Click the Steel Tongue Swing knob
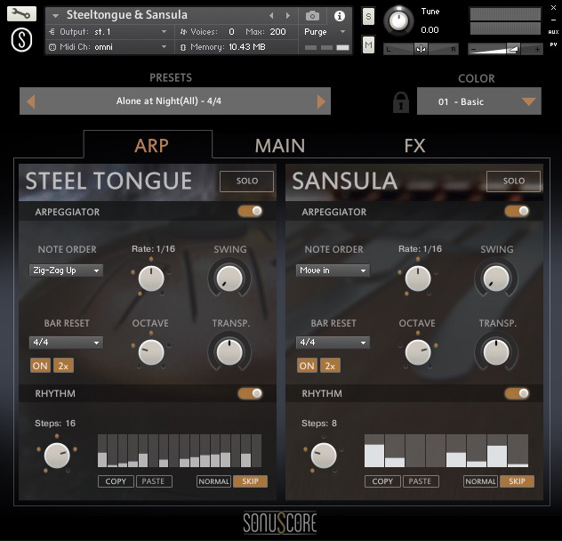Screen dimensions: 562x541 [229, 278]
